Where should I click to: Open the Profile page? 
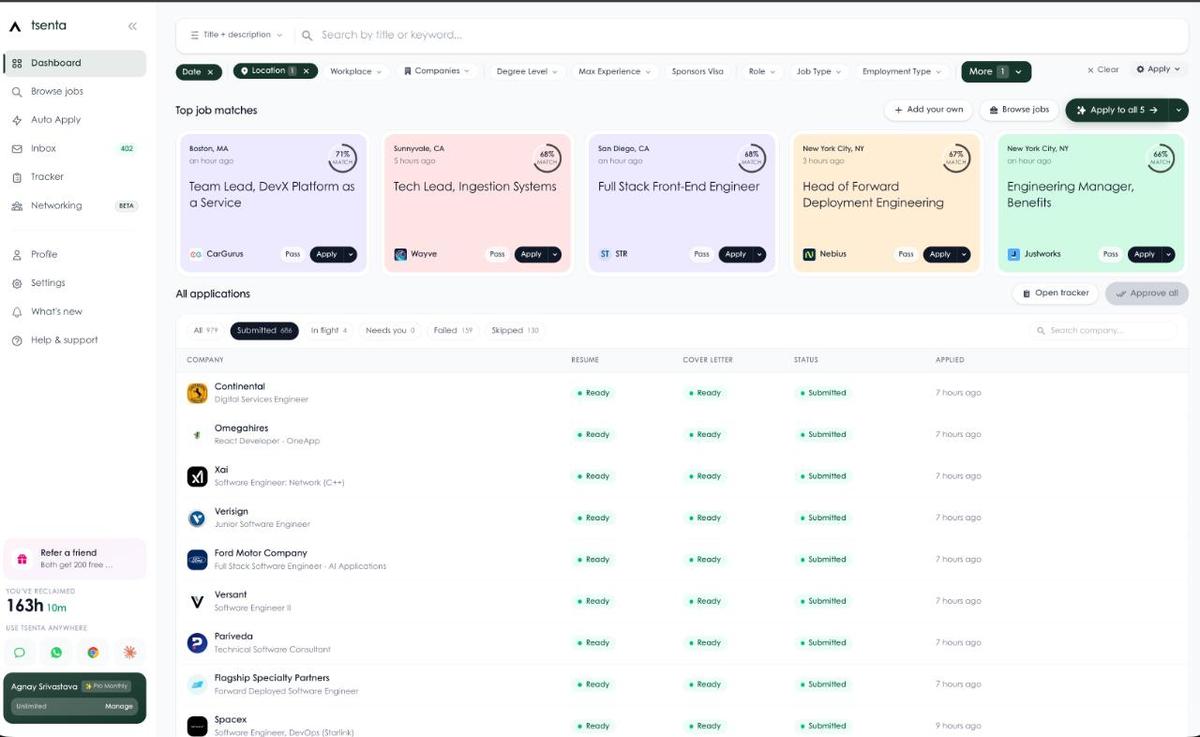pyautogui.click(x=75, y=254)
